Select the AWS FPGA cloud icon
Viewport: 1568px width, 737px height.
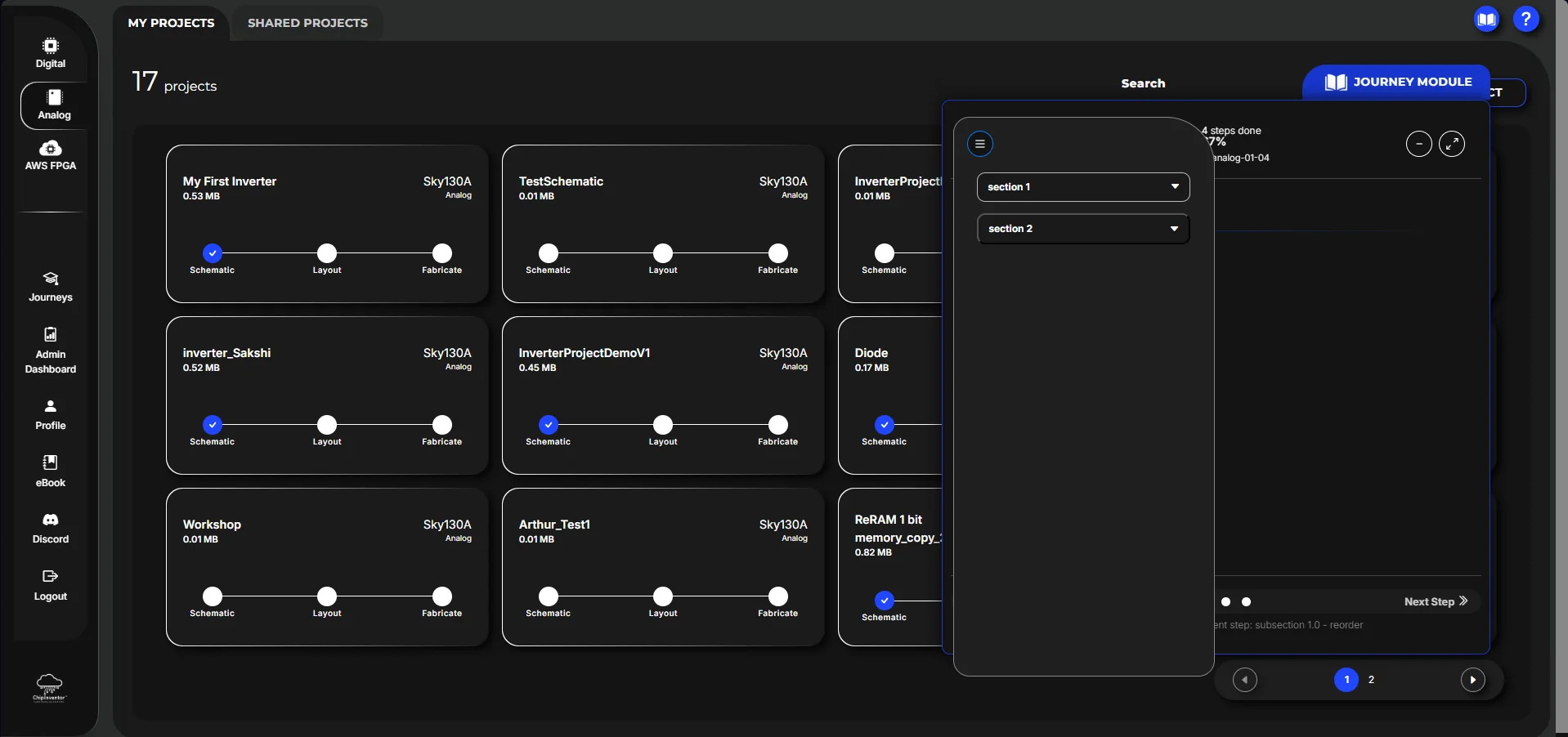click(x=51, y=148)
